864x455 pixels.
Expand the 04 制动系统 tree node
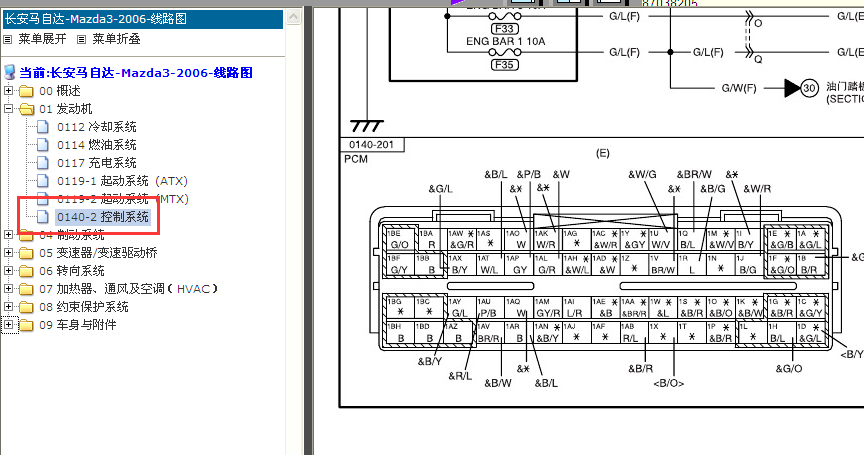tap(8, 235)
